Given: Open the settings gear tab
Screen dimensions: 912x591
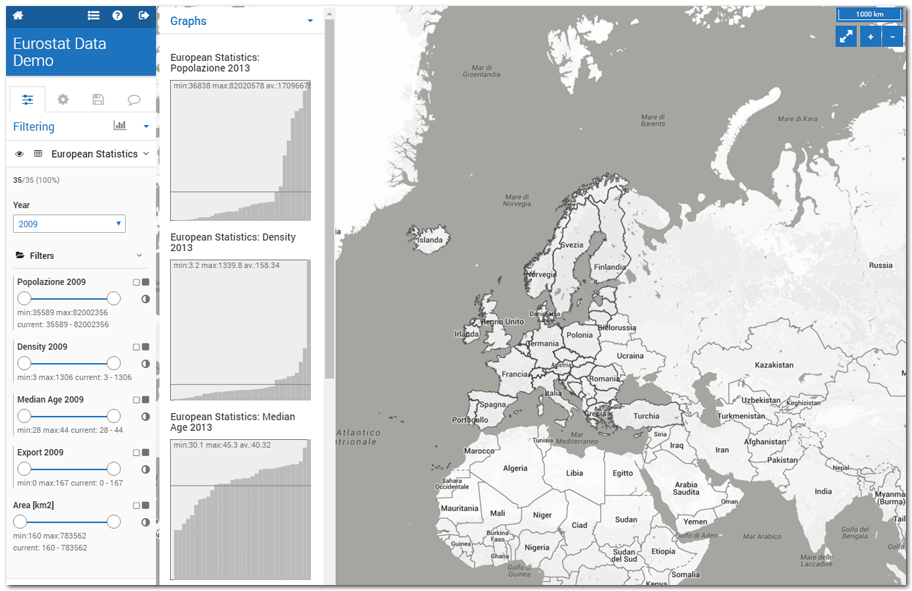Looking at the screenshot, I should [x=63, y=99].
